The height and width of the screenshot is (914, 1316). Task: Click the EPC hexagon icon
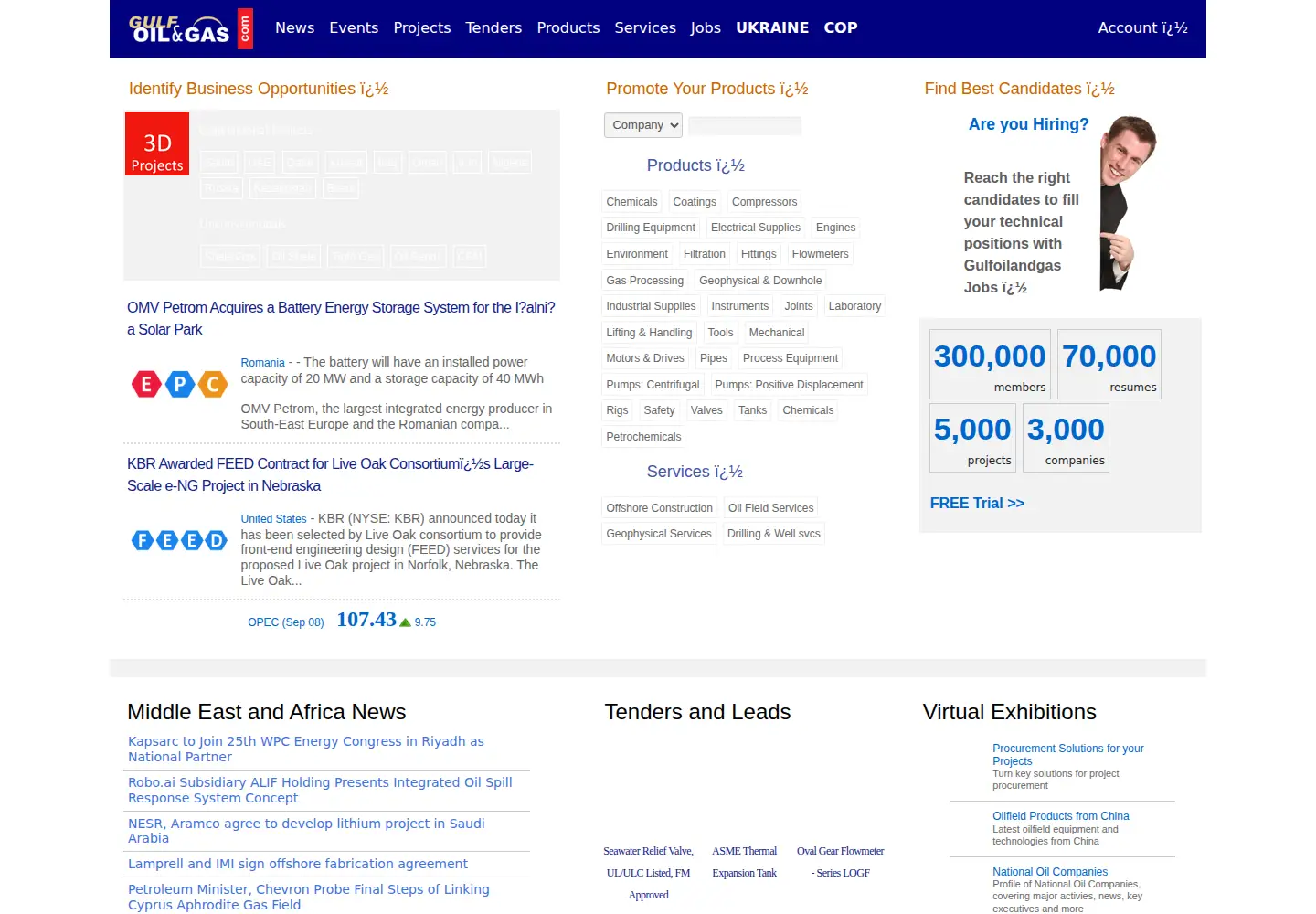(x=179, y=385)
